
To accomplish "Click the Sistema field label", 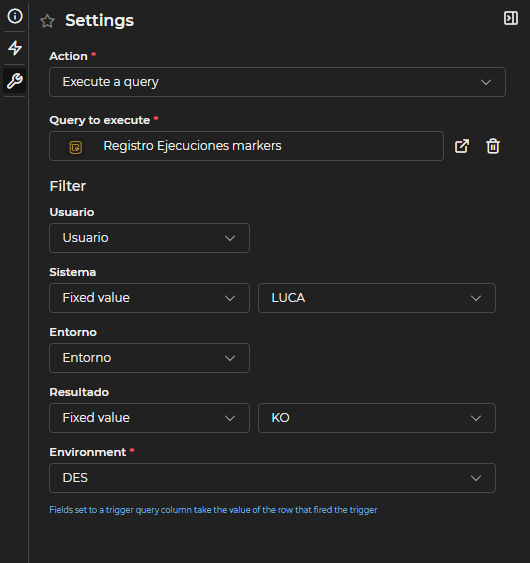I will (x=73, y=272).
